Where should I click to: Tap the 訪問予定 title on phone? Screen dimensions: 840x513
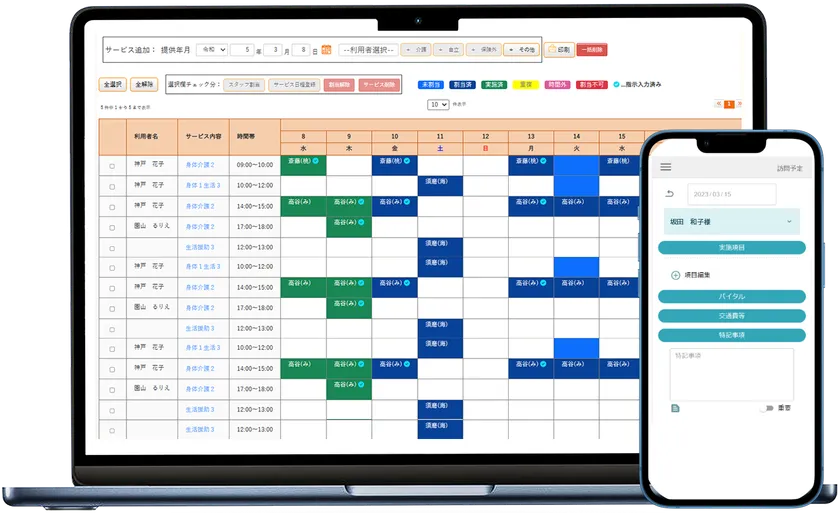pos(789,168)
